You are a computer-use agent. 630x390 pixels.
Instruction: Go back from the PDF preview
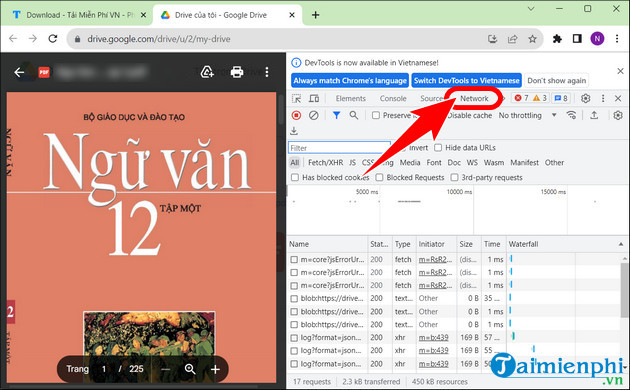tap(19, 72)
